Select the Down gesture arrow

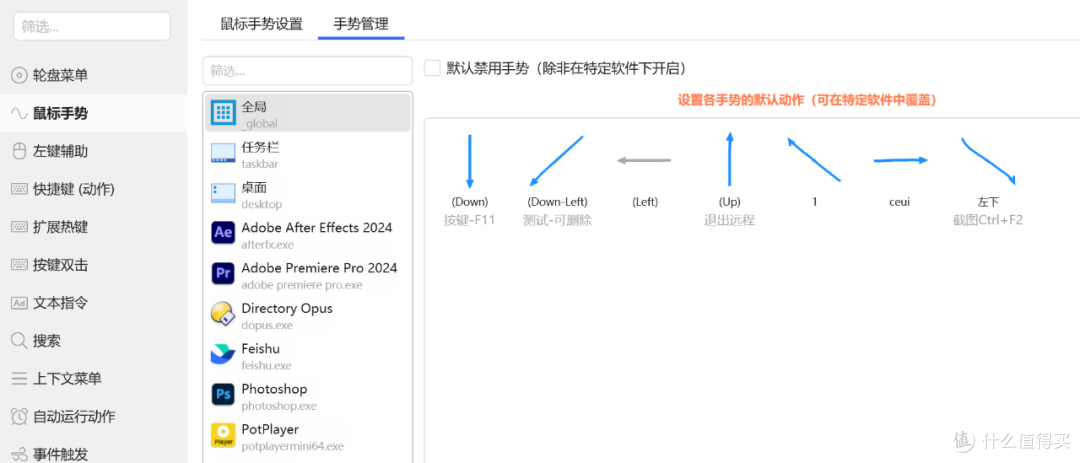(470, 161)
